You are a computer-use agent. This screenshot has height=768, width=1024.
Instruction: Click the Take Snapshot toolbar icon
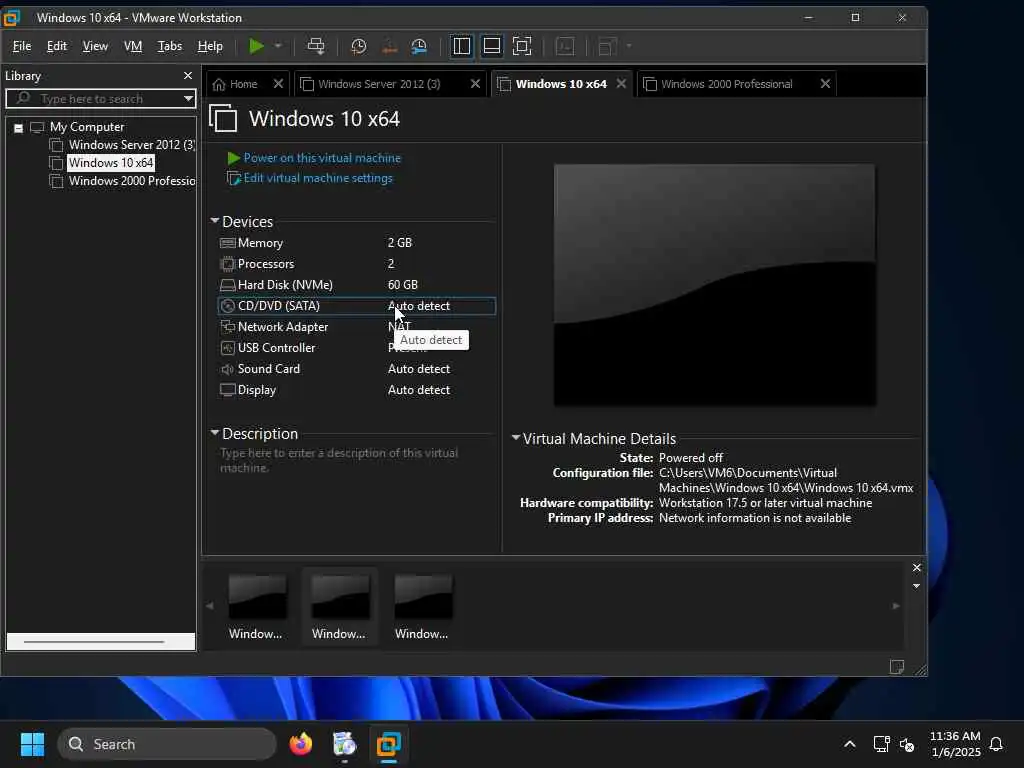tap(359, 46)
